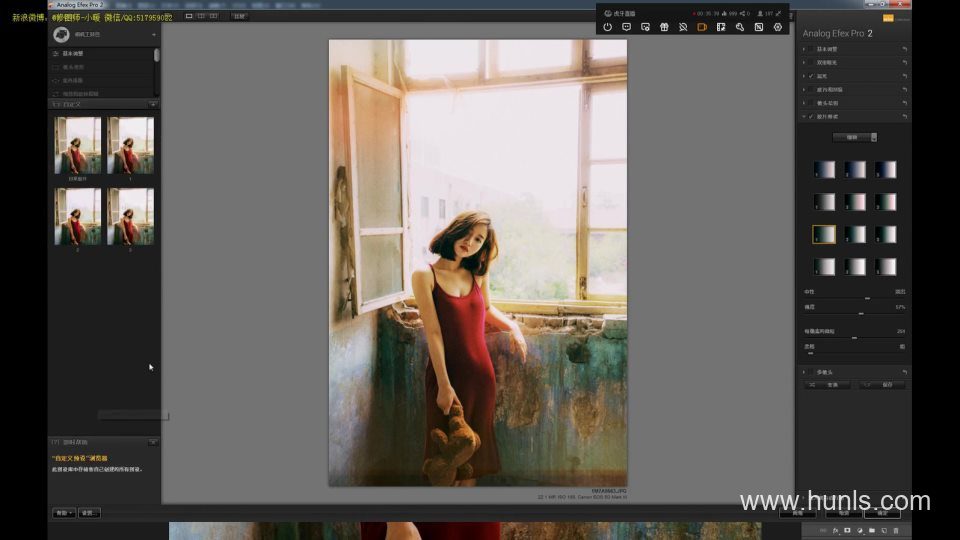Uncheck the third filter section checkbox

811,76
